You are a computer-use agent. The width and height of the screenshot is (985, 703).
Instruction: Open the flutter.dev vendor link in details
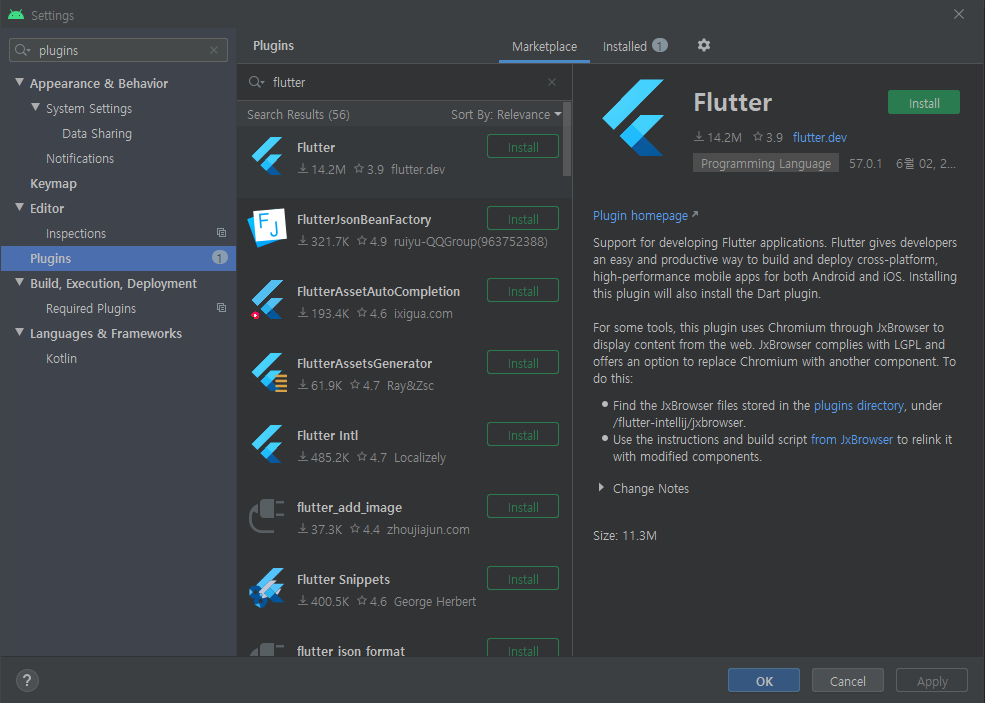click(820, 137)
